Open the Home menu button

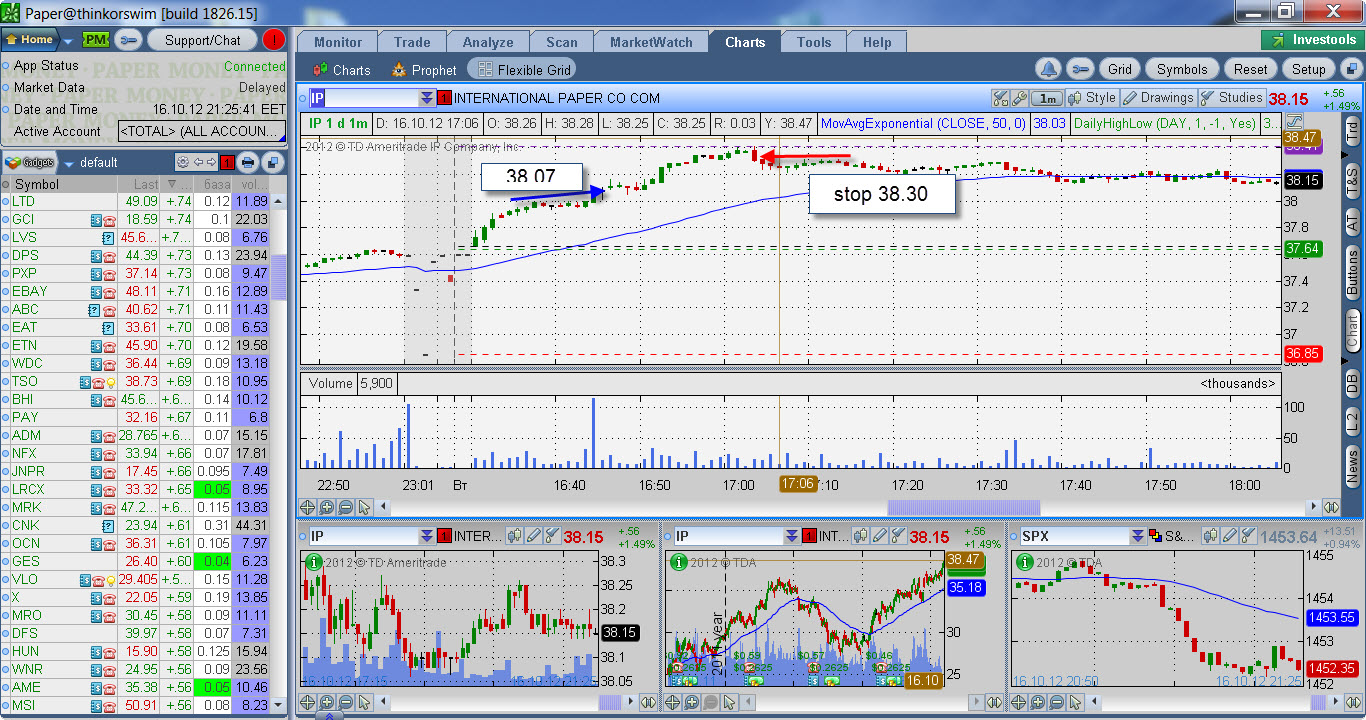(30, 40)
